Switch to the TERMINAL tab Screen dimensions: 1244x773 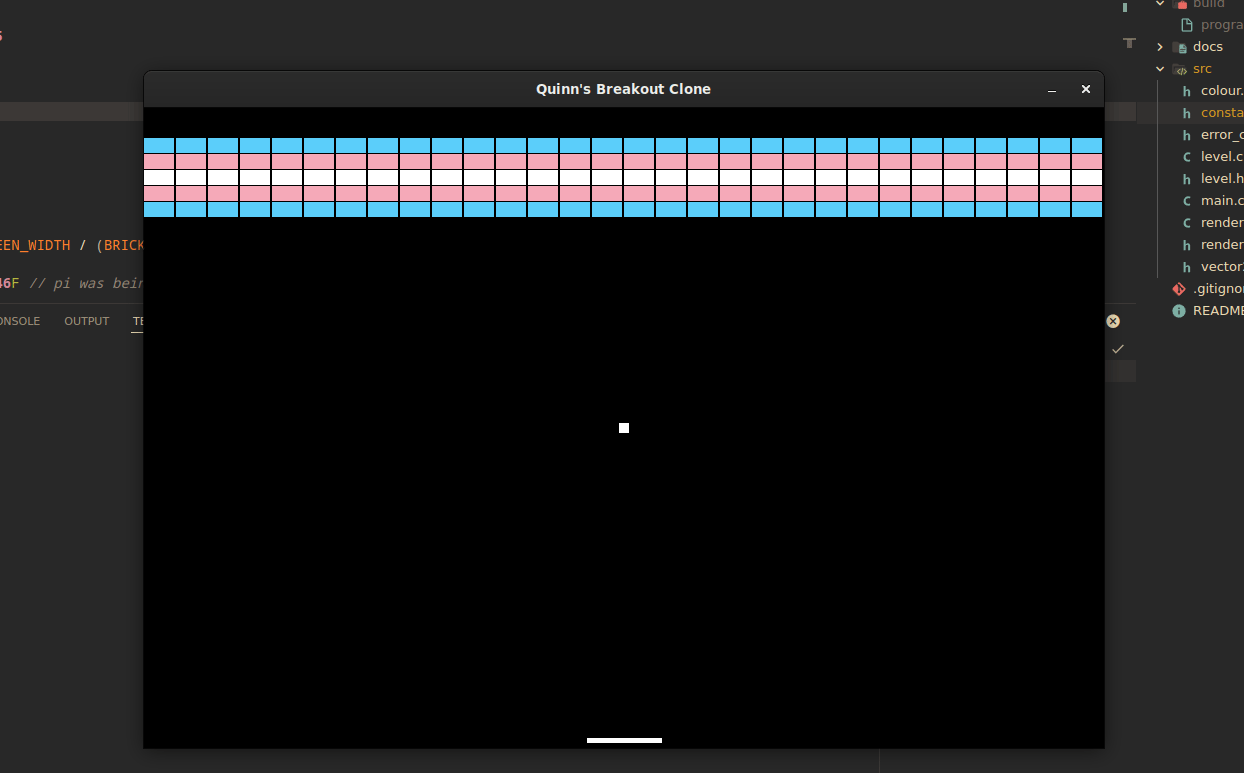pos(140,321)
